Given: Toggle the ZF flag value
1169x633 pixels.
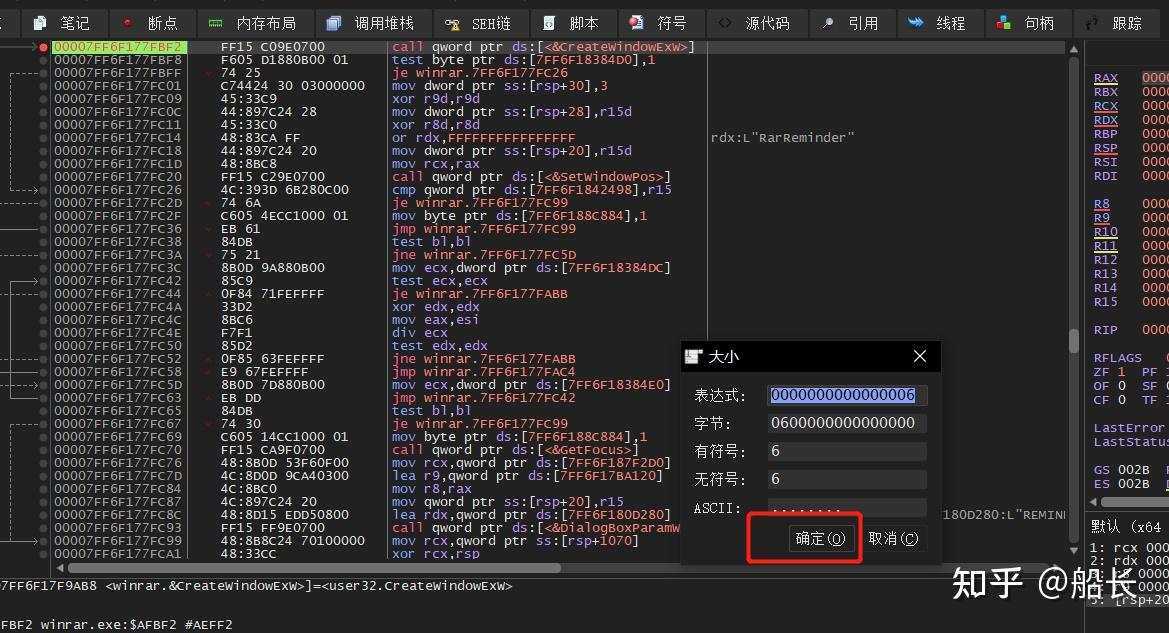Looking at the screenshot, I should pos(1121,371).
